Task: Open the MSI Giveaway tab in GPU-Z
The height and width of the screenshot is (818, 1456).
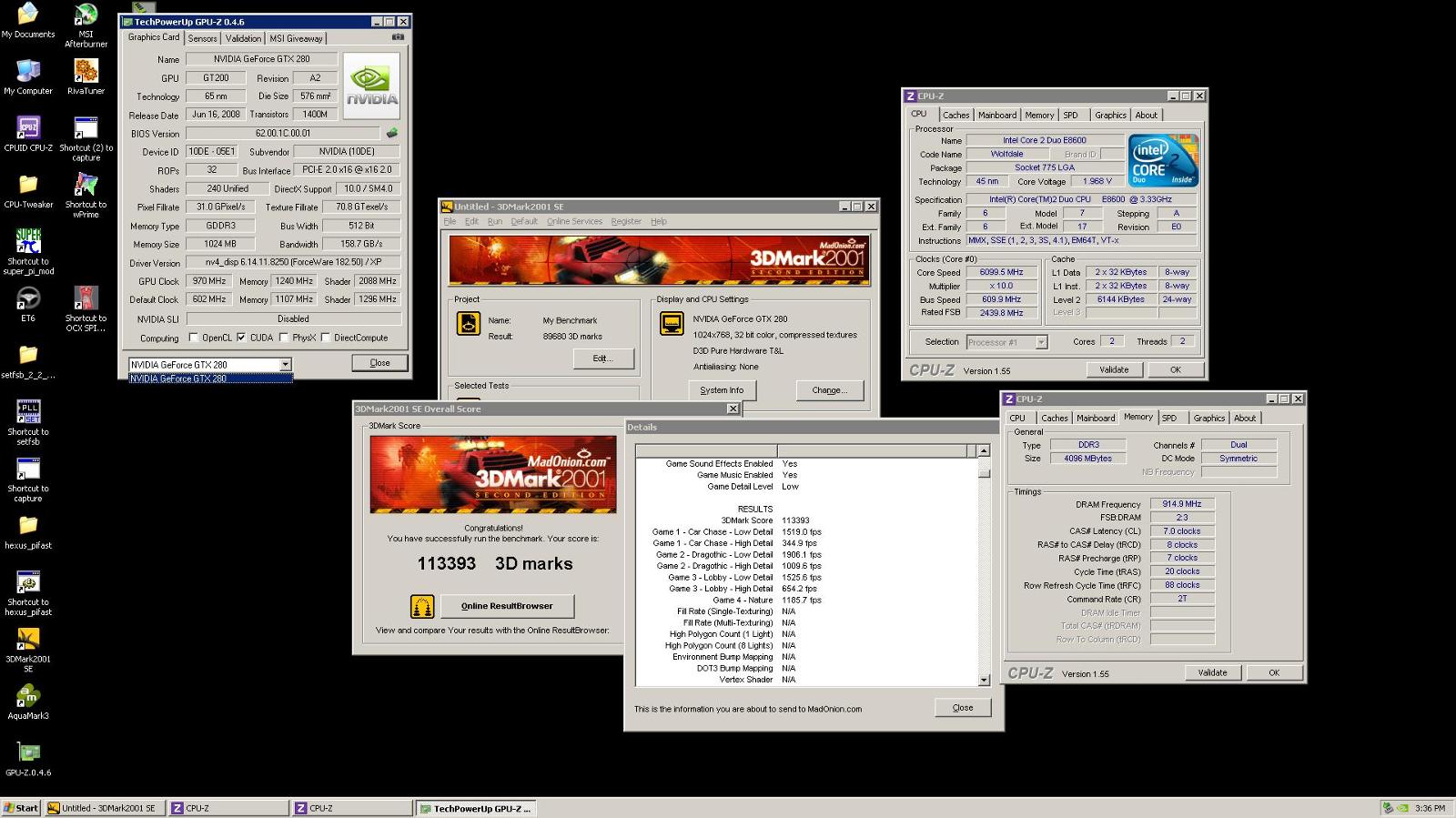Action: 296,38
